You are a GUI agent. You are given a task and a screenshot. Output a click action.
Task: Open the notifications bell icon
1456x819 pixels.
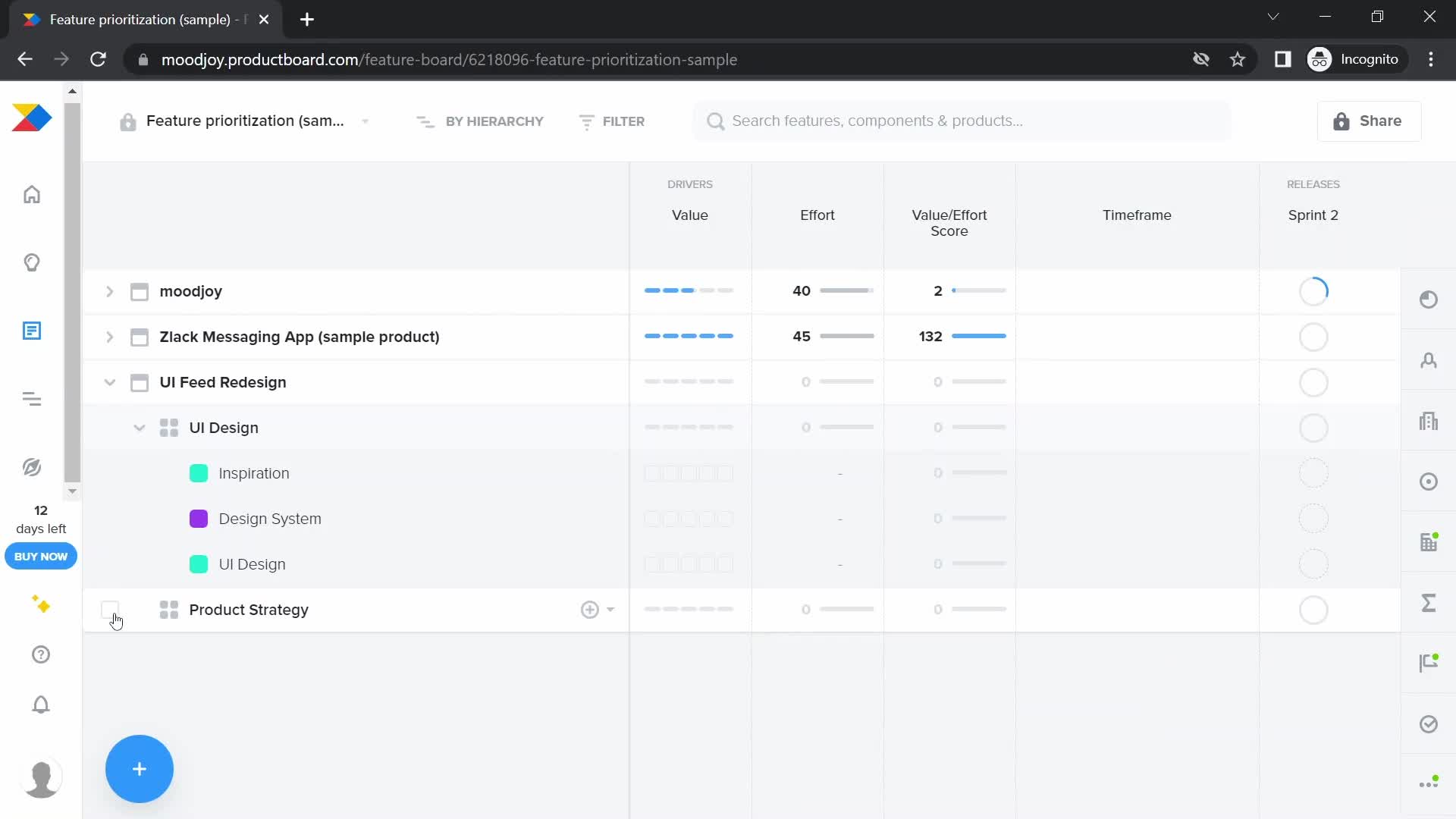coord(40,704)
